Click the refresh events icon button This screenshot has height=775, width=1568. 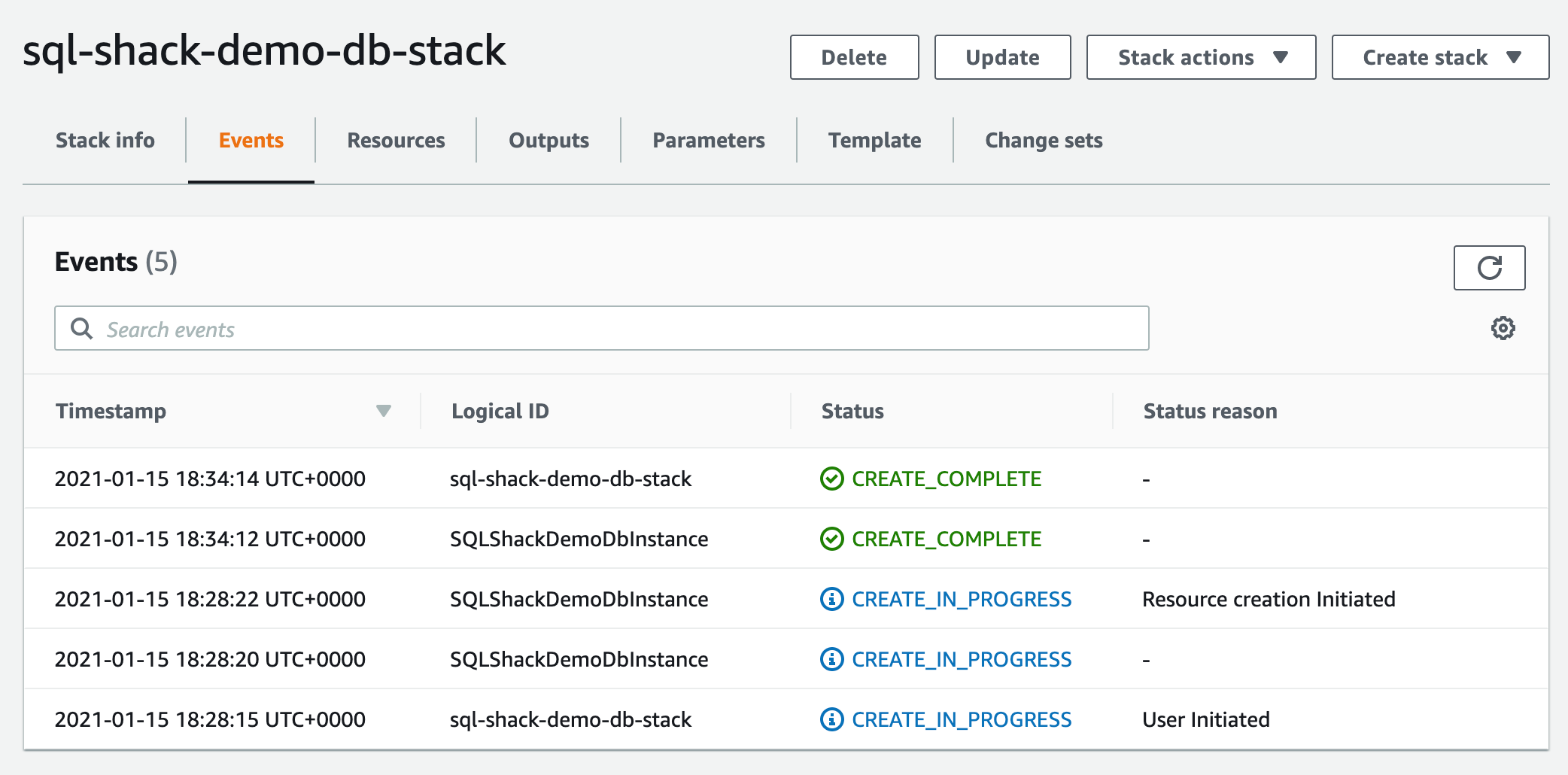click(1488, 268)
